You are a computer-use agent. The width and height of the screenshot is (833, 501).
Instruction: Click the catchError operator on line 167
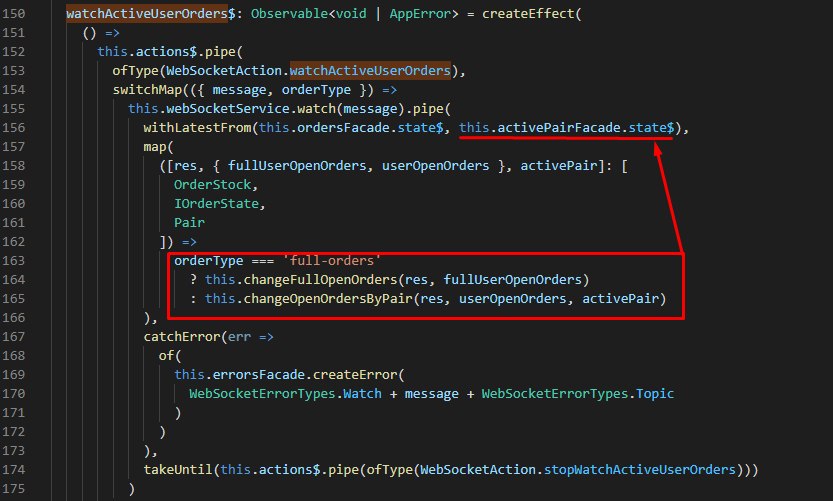click(x=182, y=337)
